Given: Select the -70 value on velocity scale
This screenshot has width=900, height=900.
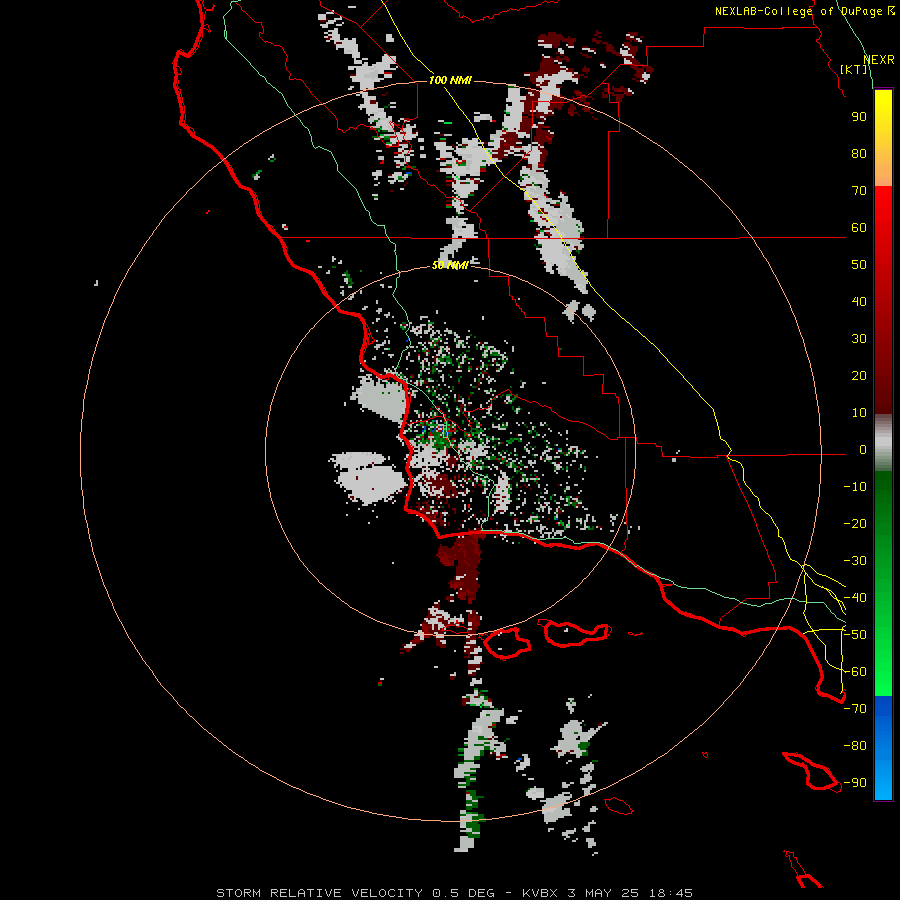Looking at the screenshot, I should 855,709.
